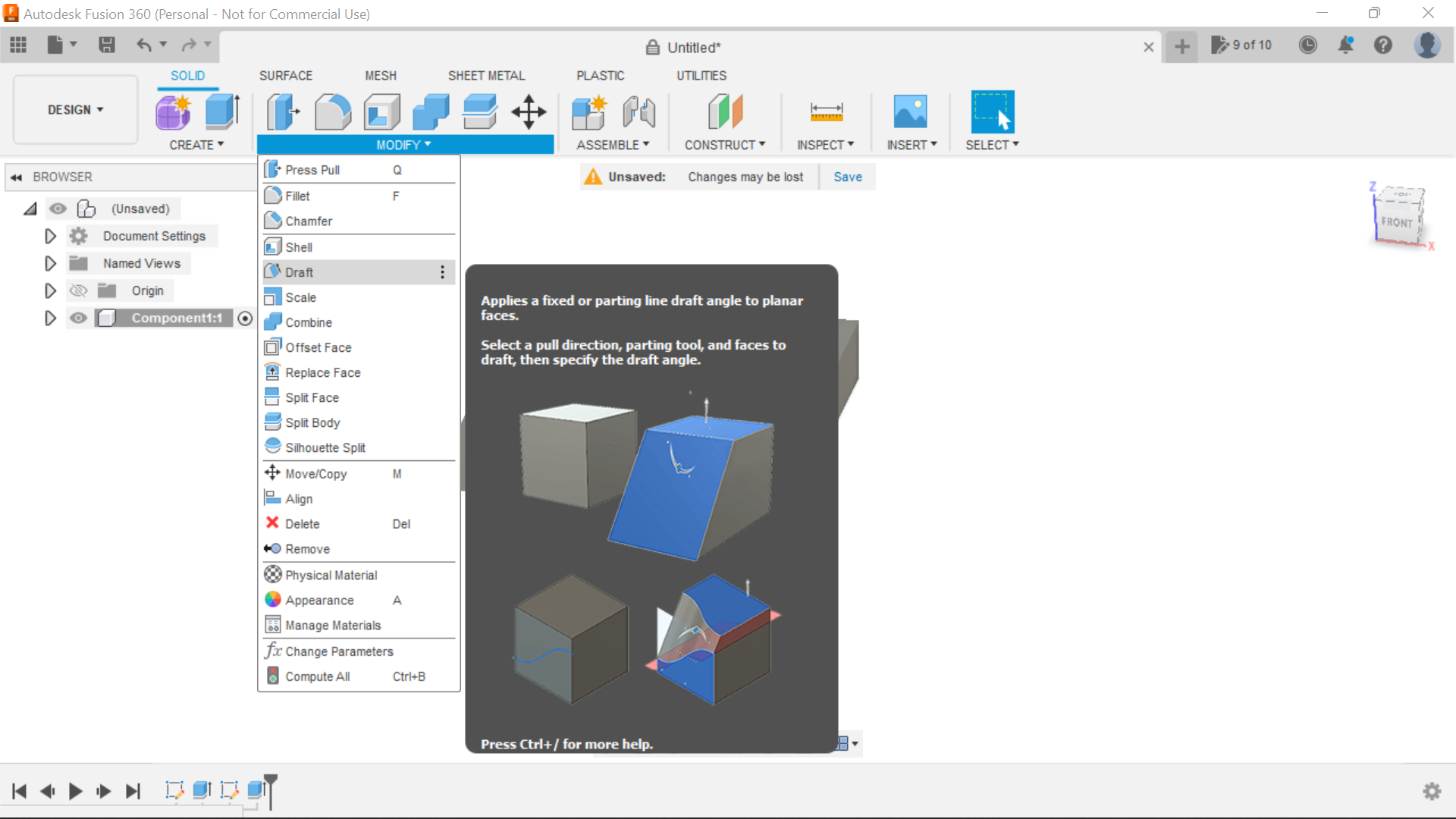This screenshot has width=1456, height=819.
Task: Open the INSPECT dropdown menu
Action: tap(826, 145)
